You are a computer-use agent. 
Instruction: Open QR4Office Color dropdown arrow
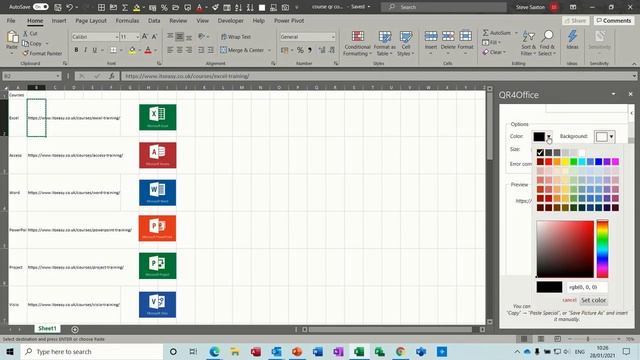point(549,136)
